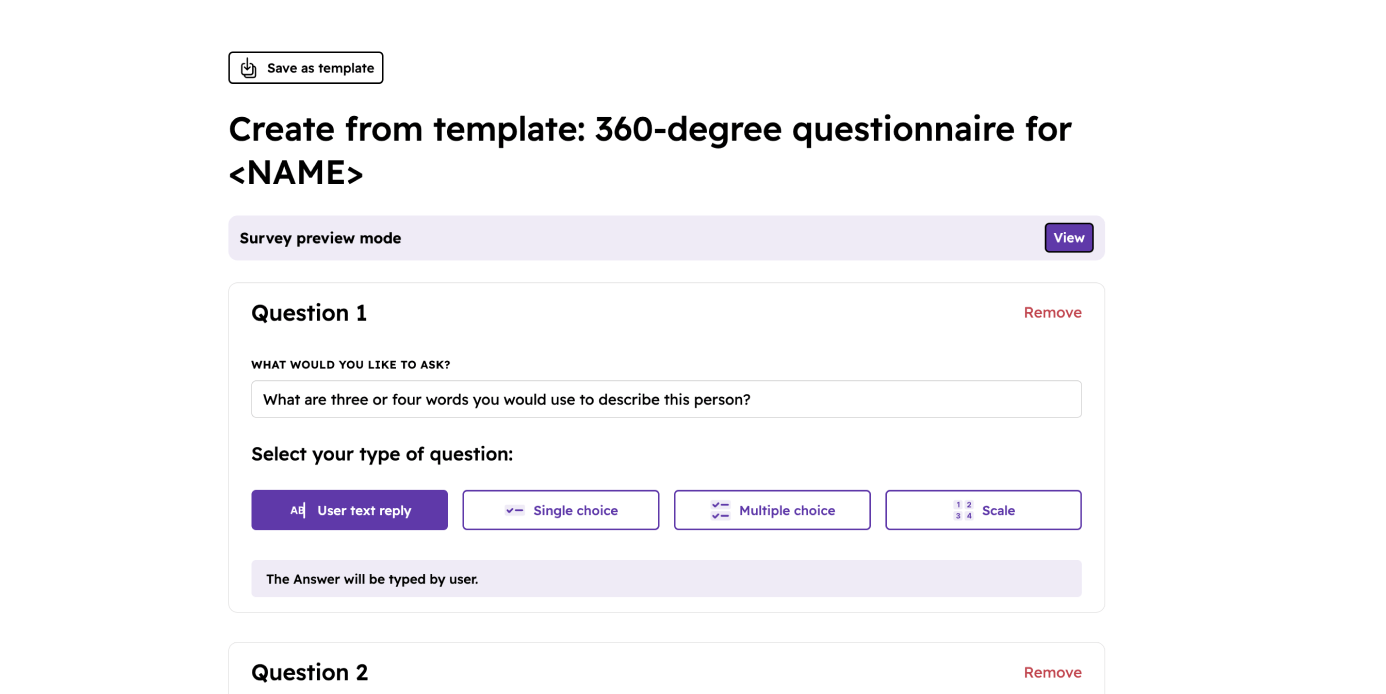Remove Question 2
This screenshot has width=1386, height=694.
point(1052,672)
